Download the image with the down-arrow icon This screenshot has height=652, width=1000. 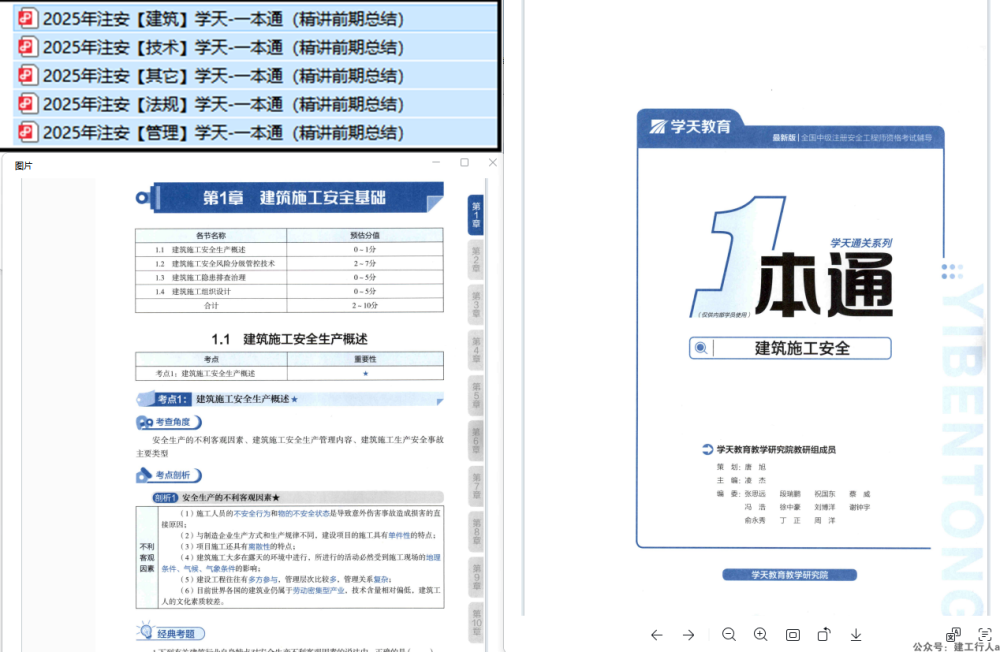pos(856,635)
